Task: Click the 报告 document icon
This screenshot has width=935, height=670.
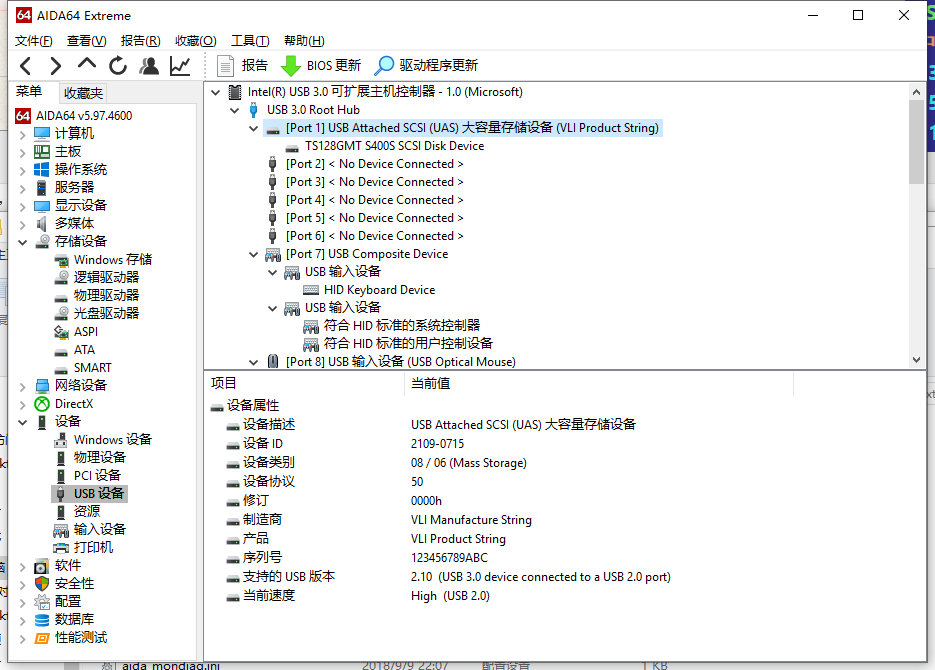Action: pos(225,66)
